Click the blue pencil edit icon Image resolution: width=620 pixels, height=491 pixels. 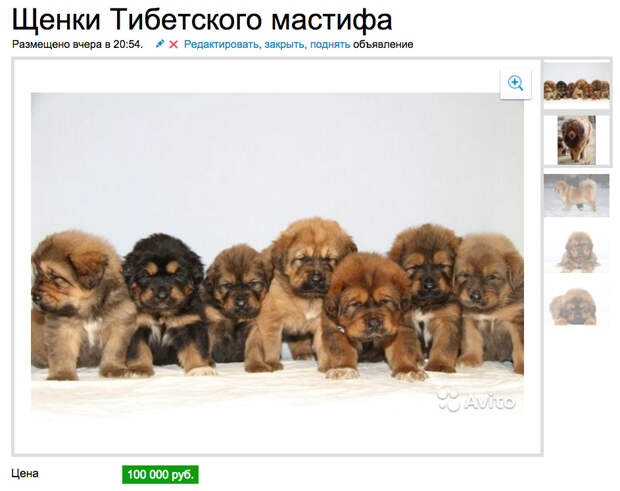tap(160, 44)
